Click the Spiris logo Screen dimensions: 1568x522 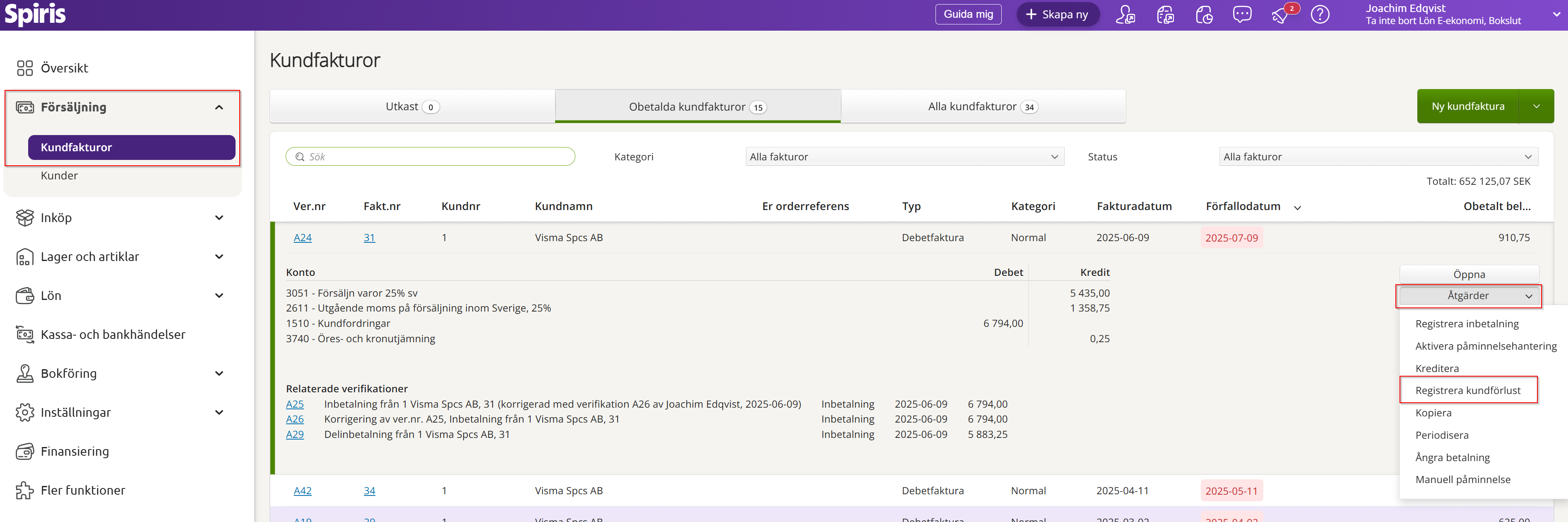pos(35,14)
